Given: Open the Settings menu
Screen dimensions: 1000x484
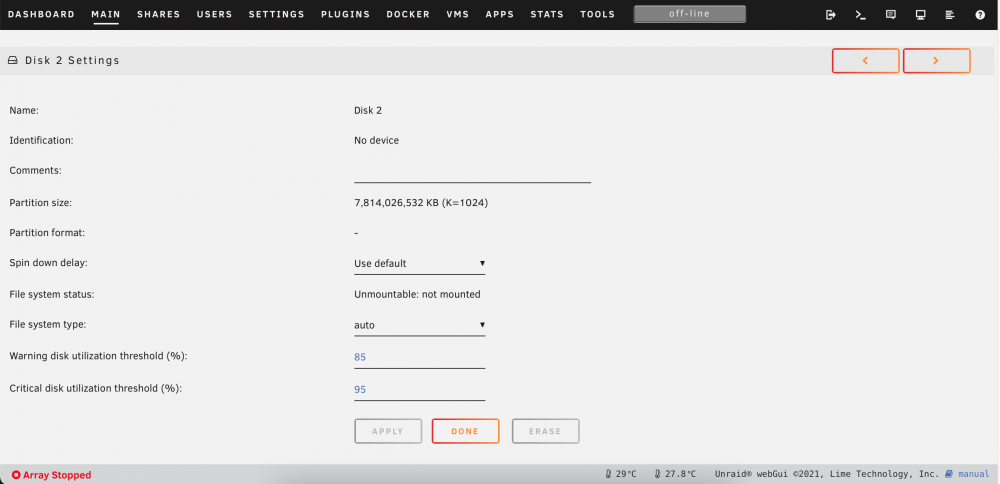Looking at the screenshot, I should [277, 14].
